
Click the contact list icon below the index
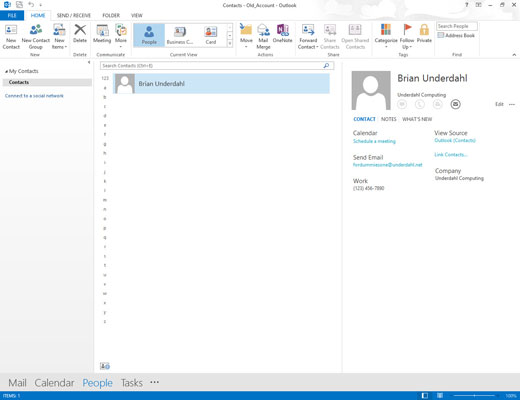105,366
